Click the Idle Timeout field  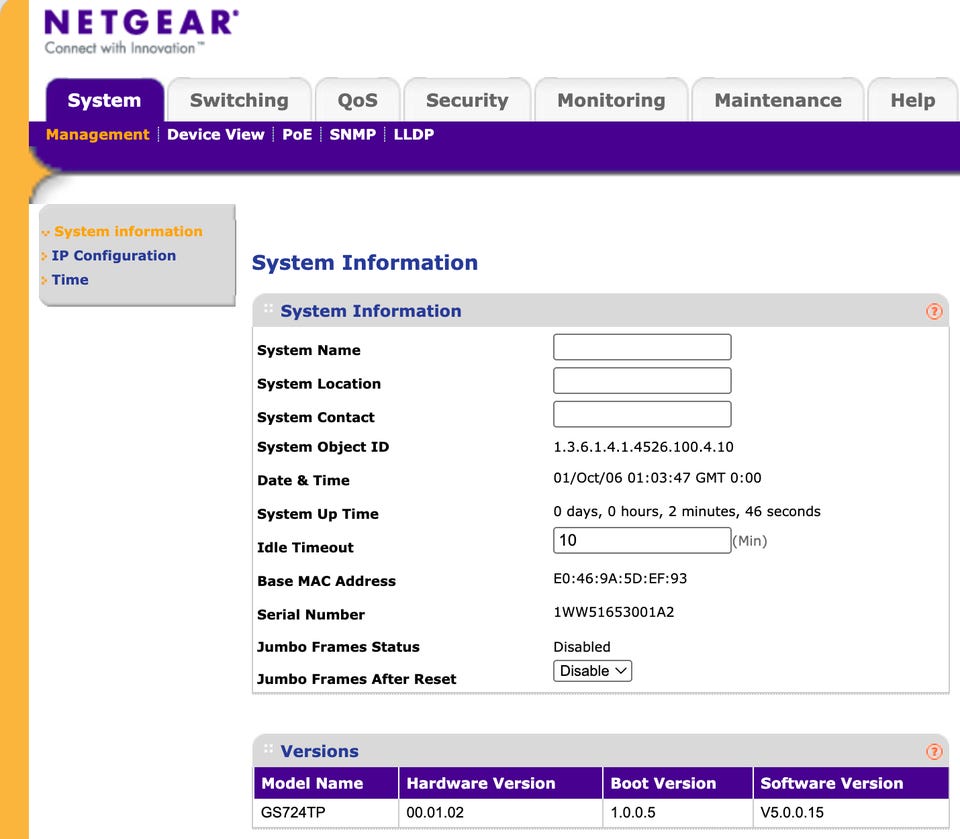click(x=642, y=540)
